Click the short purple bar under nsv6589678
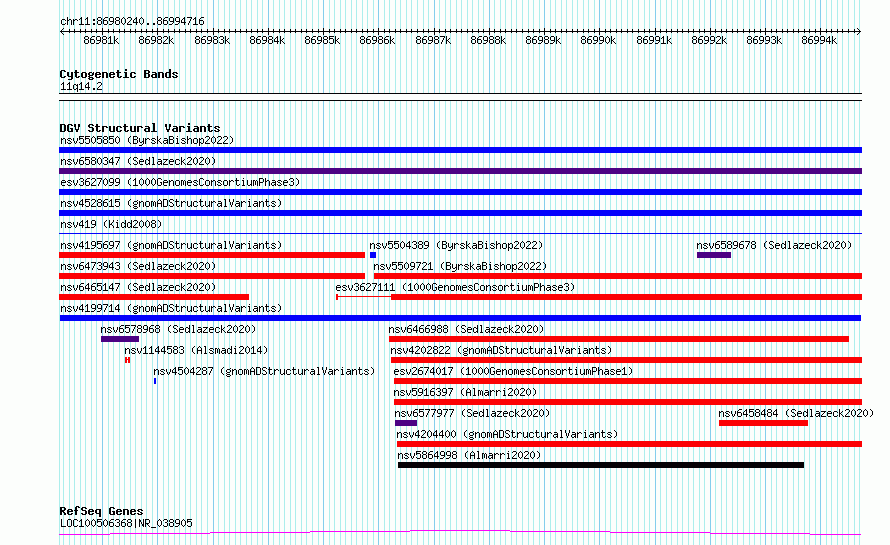Image resolution: width=890 pixels, height=545 pixels. coord(714,255)
